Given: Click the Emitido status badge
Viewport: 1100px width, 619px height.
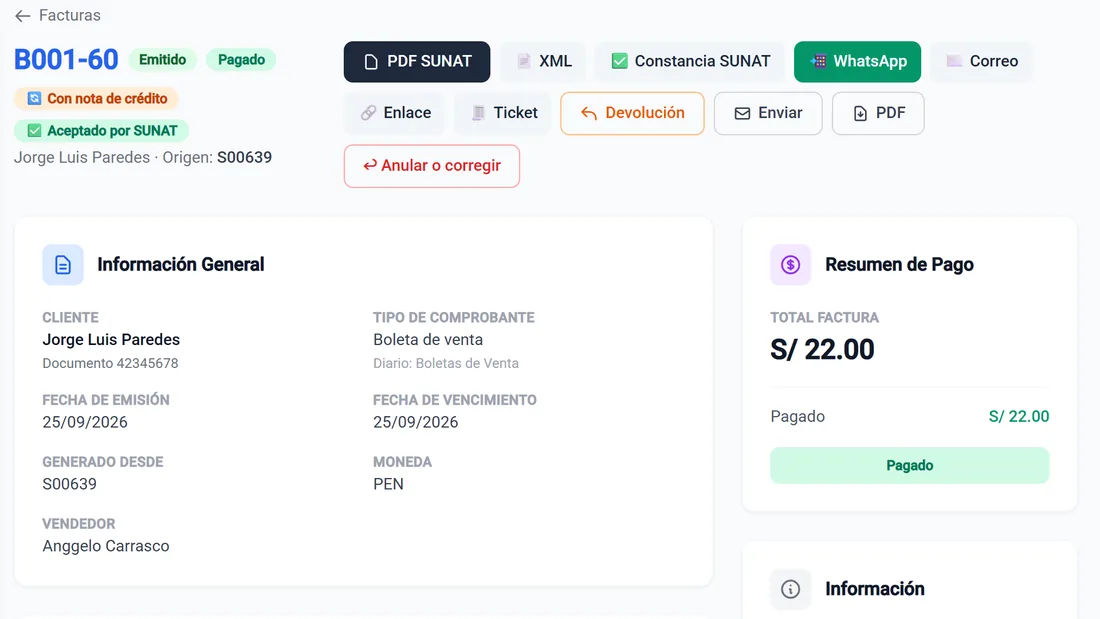Looking at the screenshot, I should [x=163, y=60].
